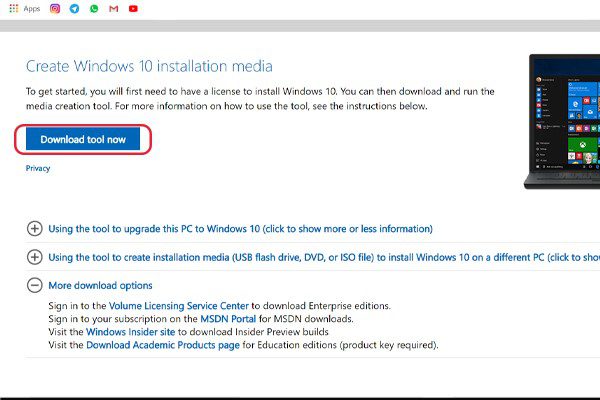Open the Telegram bookmark icon
The image size is (600, 400).
pyautogui.click(x=75, y=8)
